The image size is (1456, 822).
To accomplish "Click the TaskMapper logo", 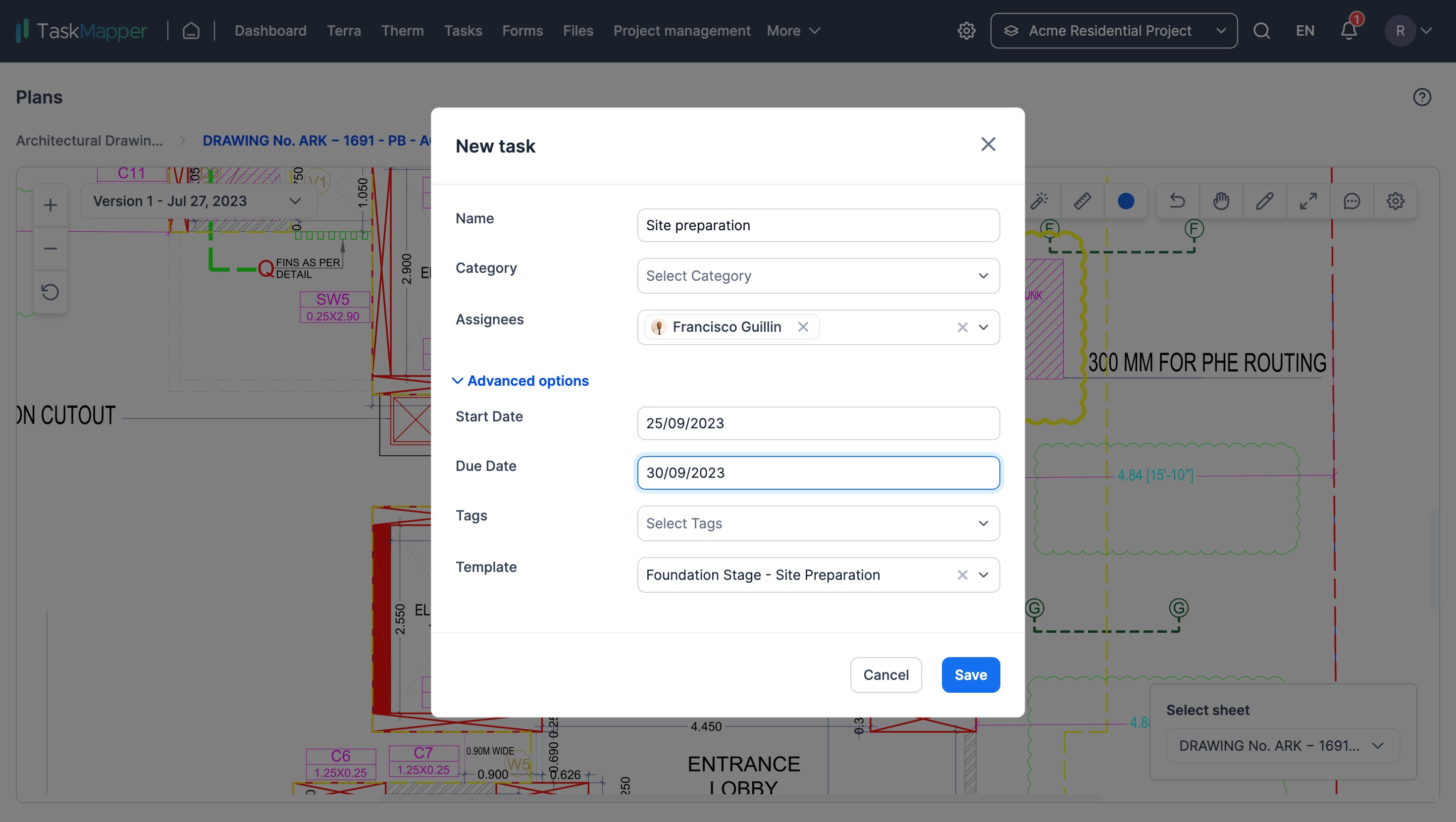I will [81, 31].
